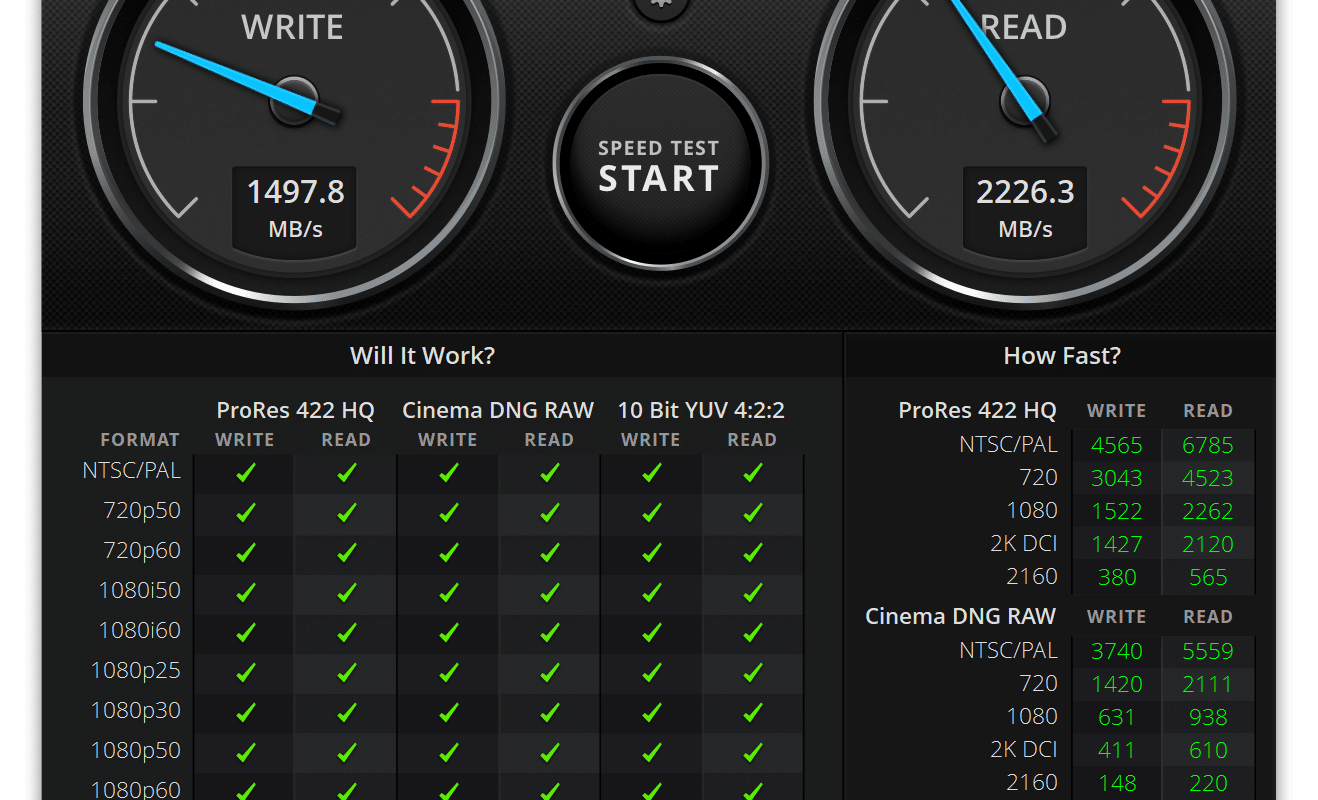The height and width of the screenshot is (800, 1318).
Task: Click 1080i50 10 Bit YUV write checkmark
Action: point(651,592)
